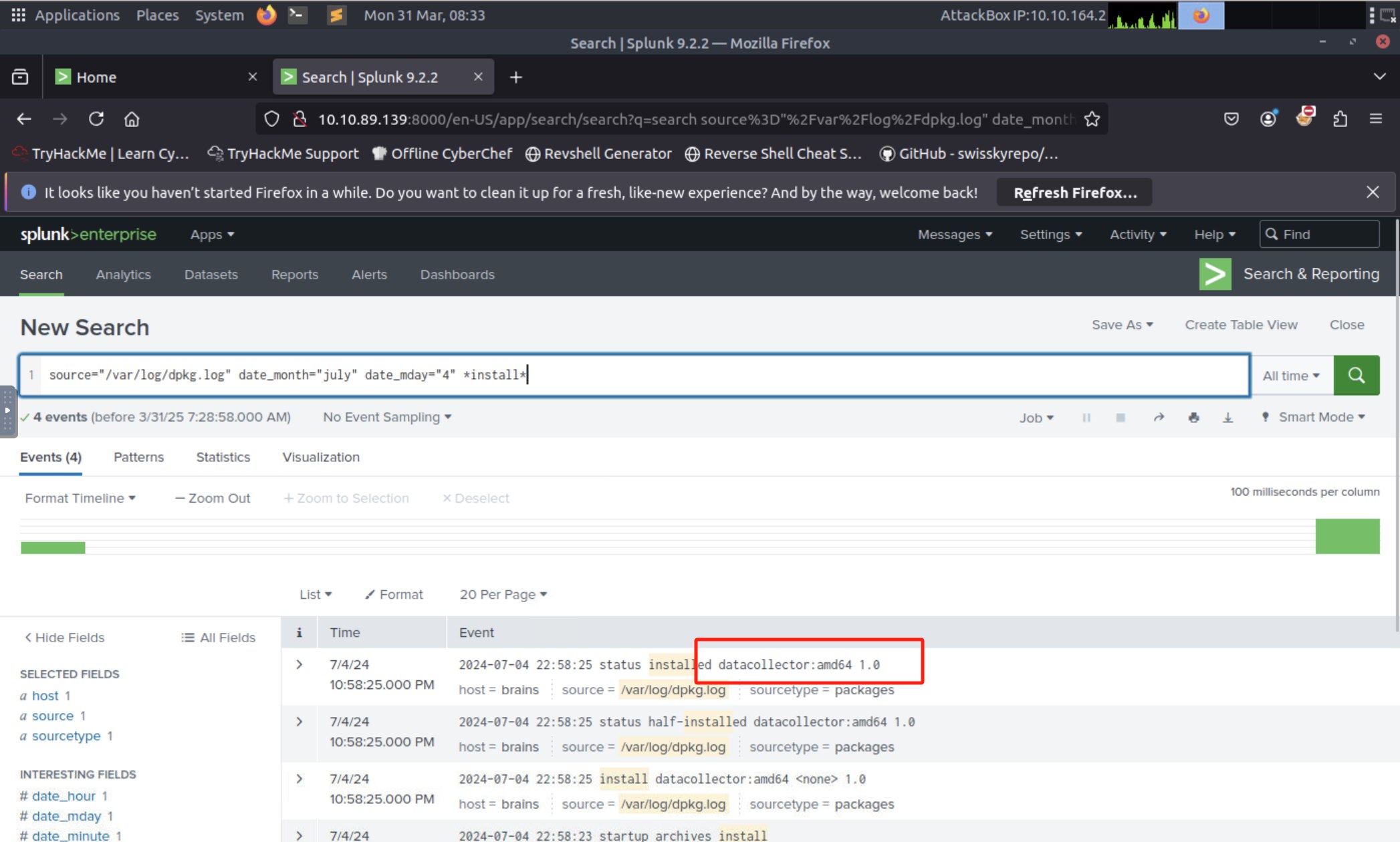Click the Create Table View link

tap(1241, 325)
